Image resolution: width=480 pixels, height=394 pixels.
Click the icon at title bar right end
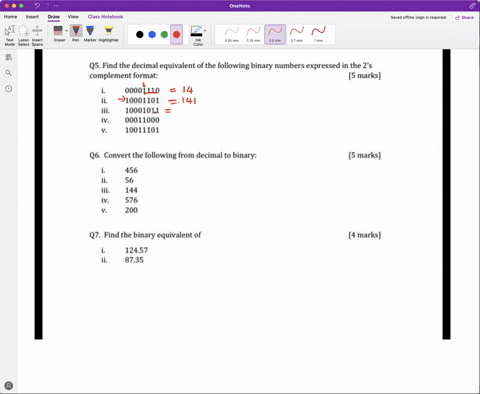[x=472, y=6]
